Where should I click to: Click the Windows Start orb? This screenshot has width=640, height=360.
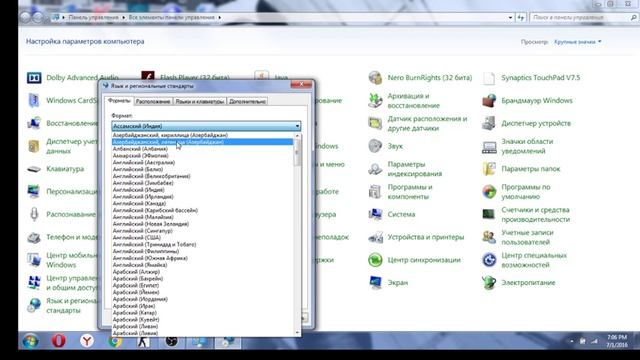[31, 341]
